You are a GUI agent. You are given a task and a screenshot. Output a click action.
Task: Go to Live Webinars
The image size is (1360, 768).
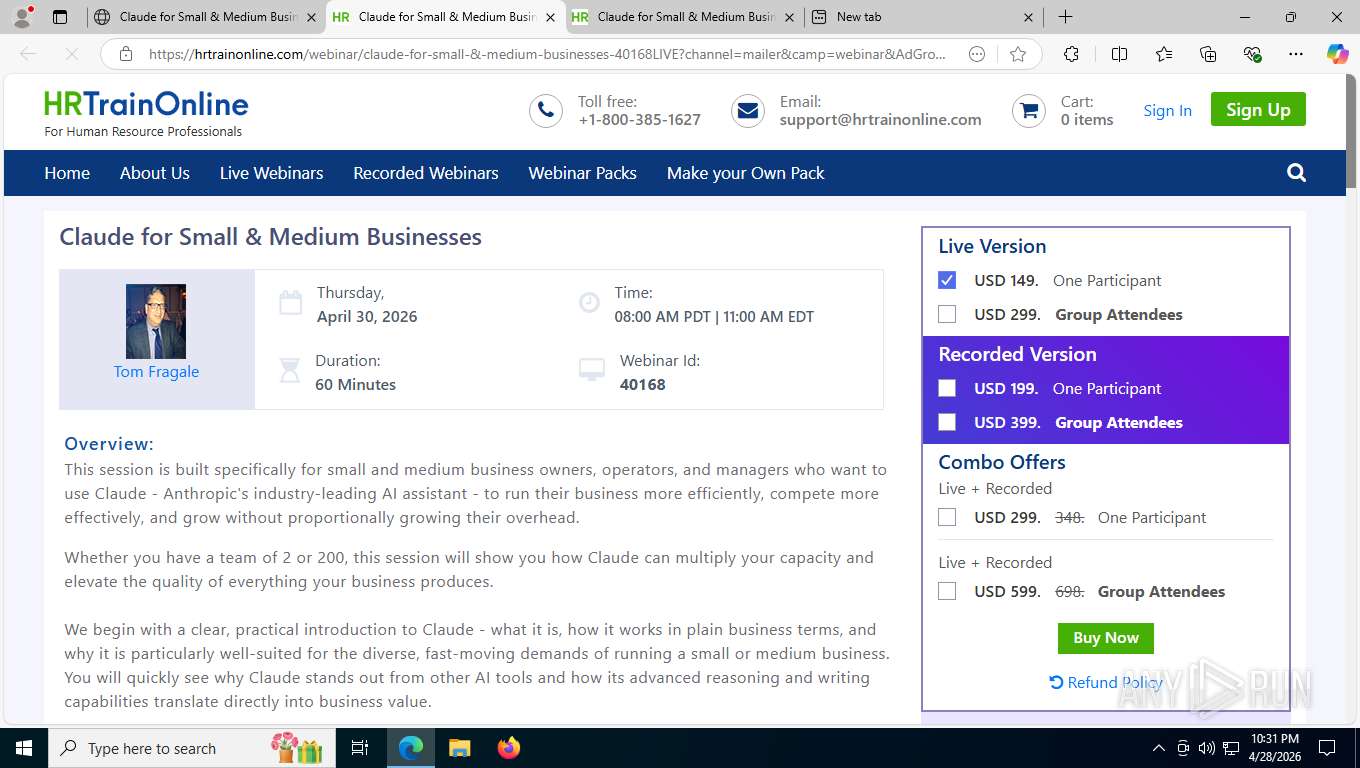(x=272, y=173)
